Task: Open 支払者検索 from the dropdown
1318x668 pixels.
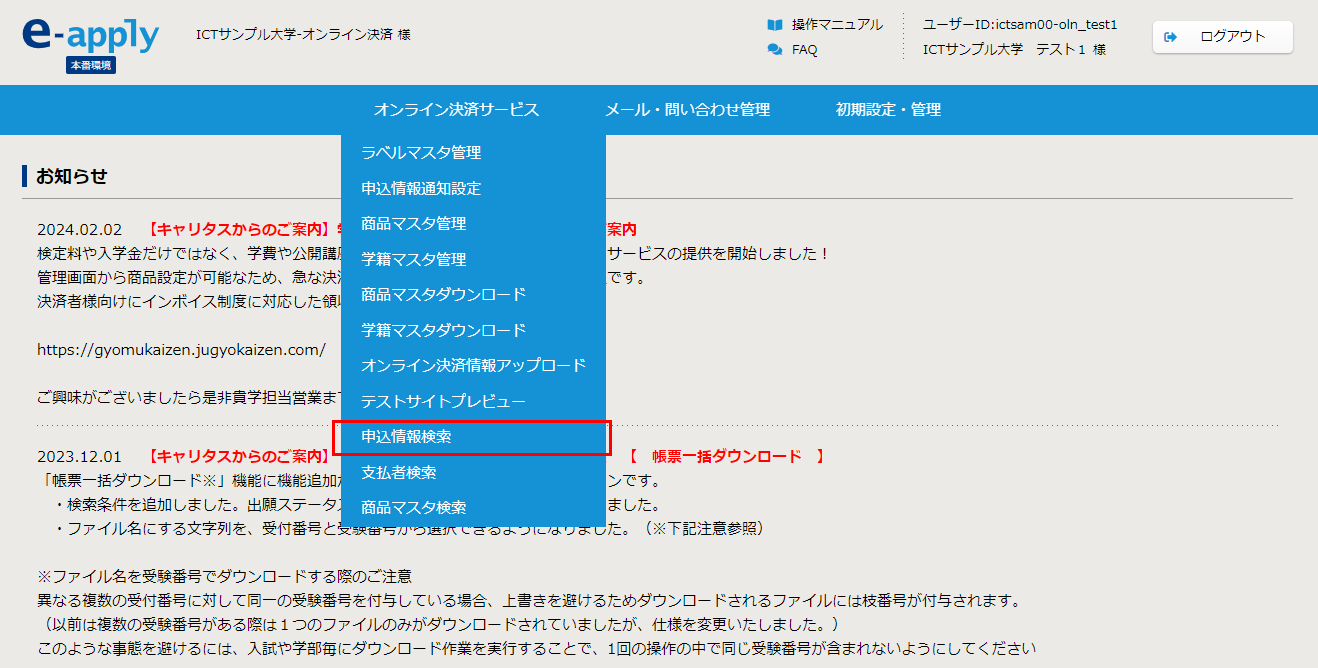Action: tap(398, 472)
